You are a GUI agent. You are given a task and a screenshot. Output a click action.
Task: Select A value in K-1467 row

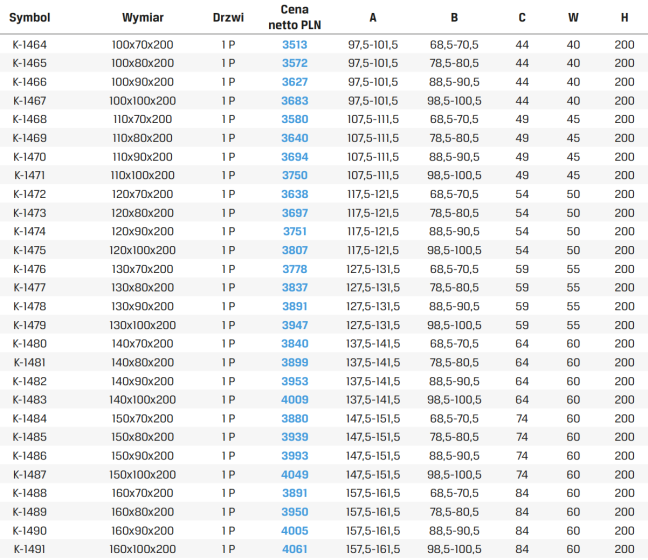tap(373, 101)
